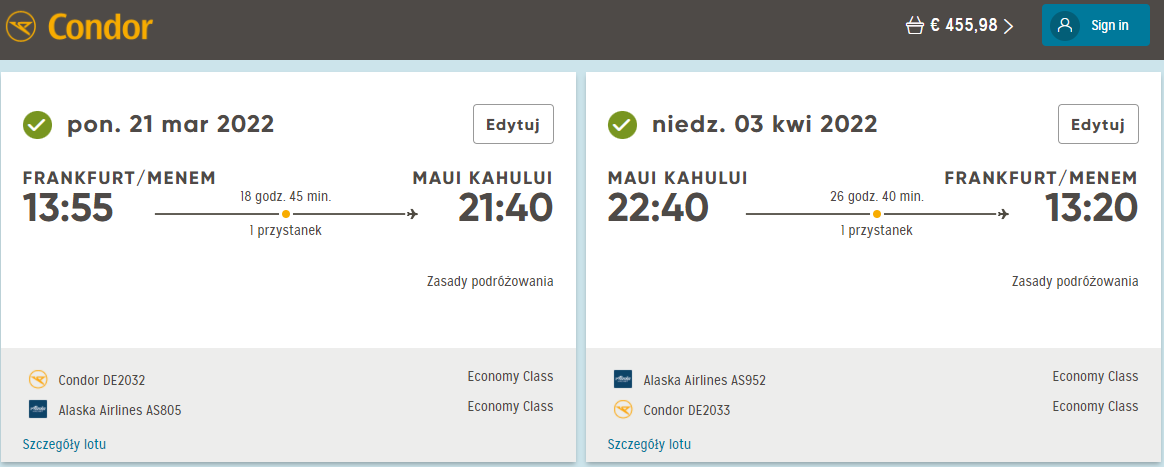Image resolution: width=1164 pixels, height=467 pixels.
Task: Click green checkmark beside niedz. 03 kwi 2022
Action: tap(623, 125)
